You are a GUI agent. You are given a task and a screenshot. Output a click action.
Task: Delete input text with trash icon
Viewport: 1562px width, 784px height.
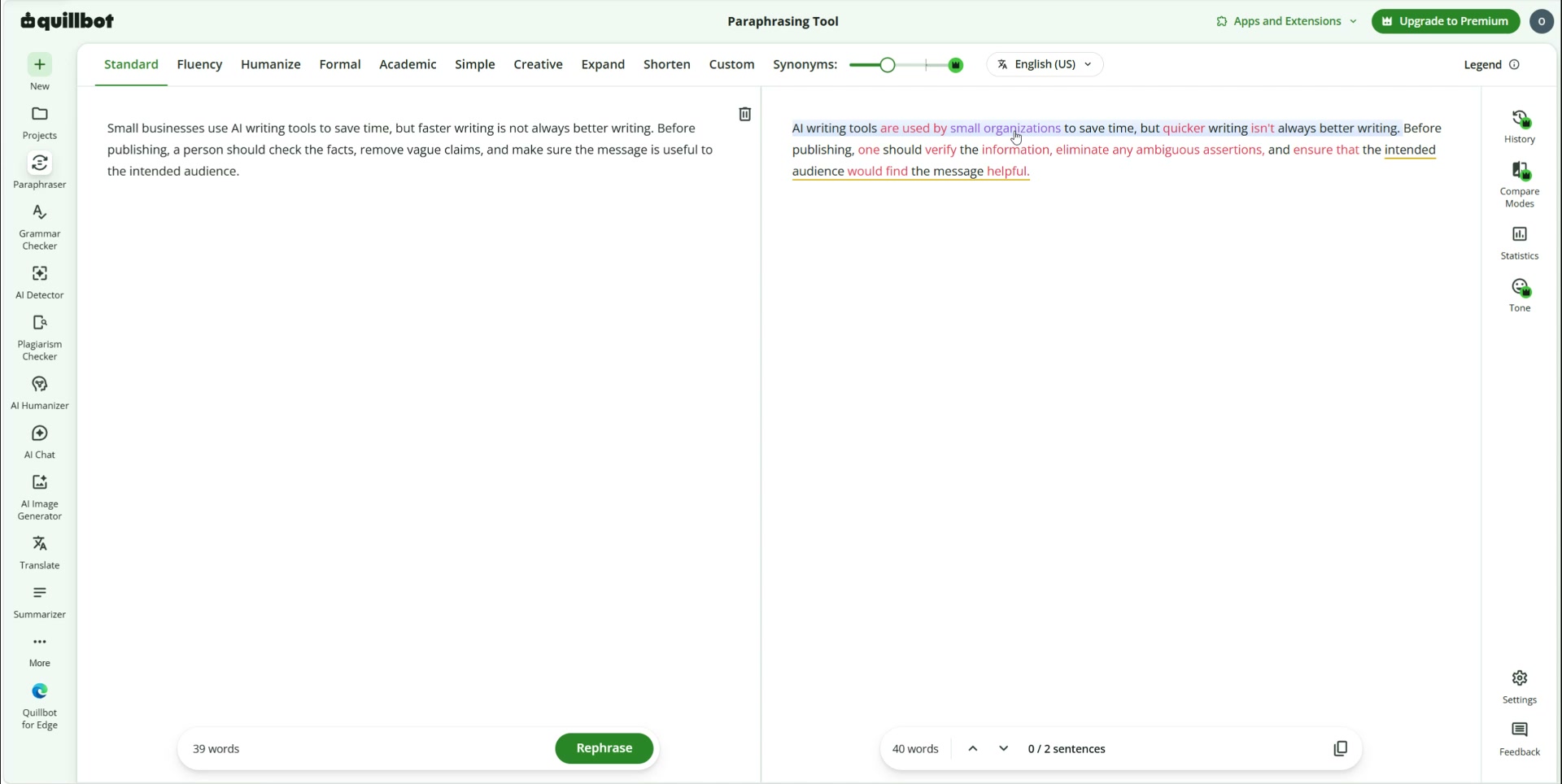point(744,115)
